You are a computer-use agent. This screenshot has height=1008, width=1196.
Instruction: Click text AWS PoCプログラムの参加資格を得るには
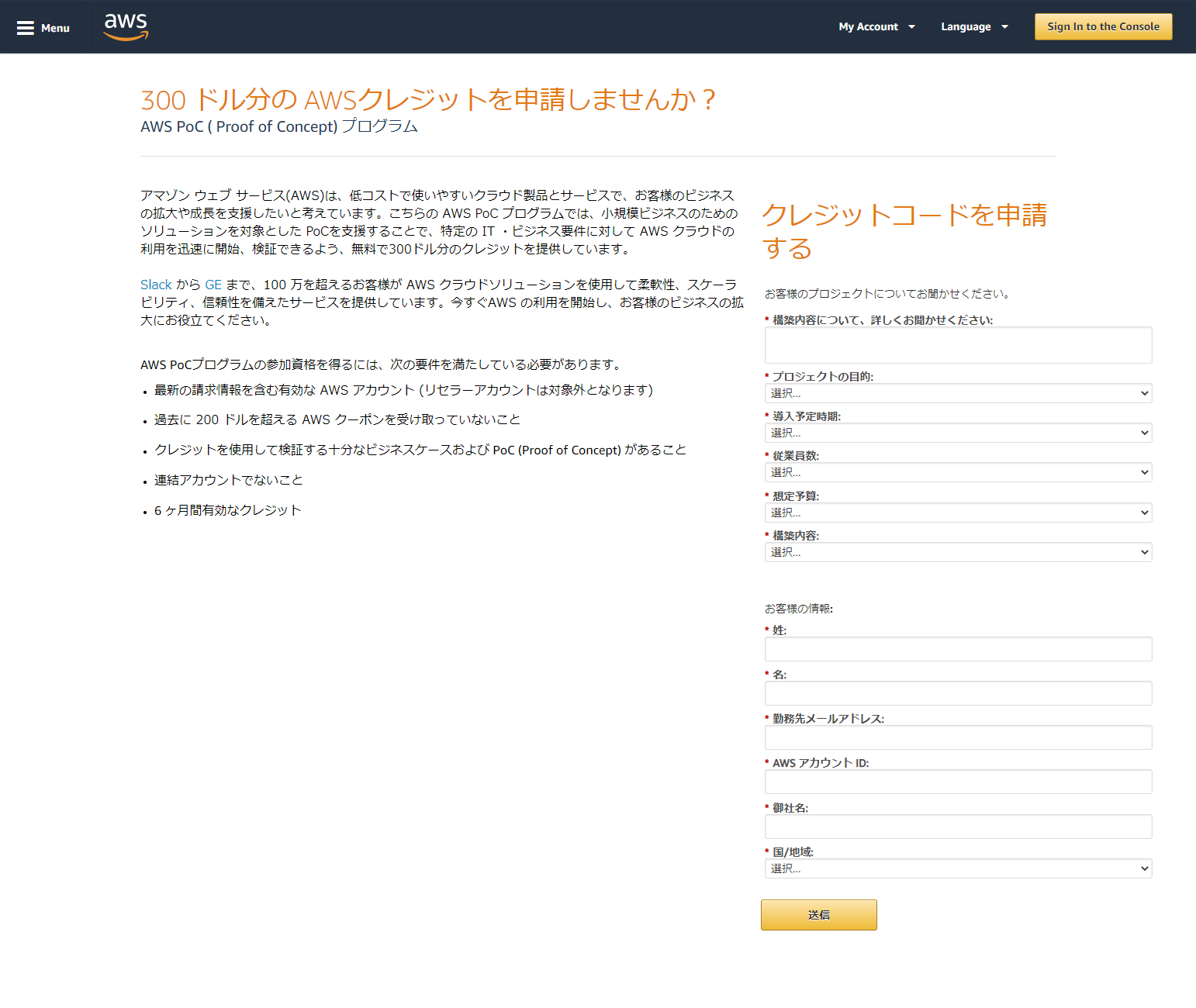tap(382, 364)
